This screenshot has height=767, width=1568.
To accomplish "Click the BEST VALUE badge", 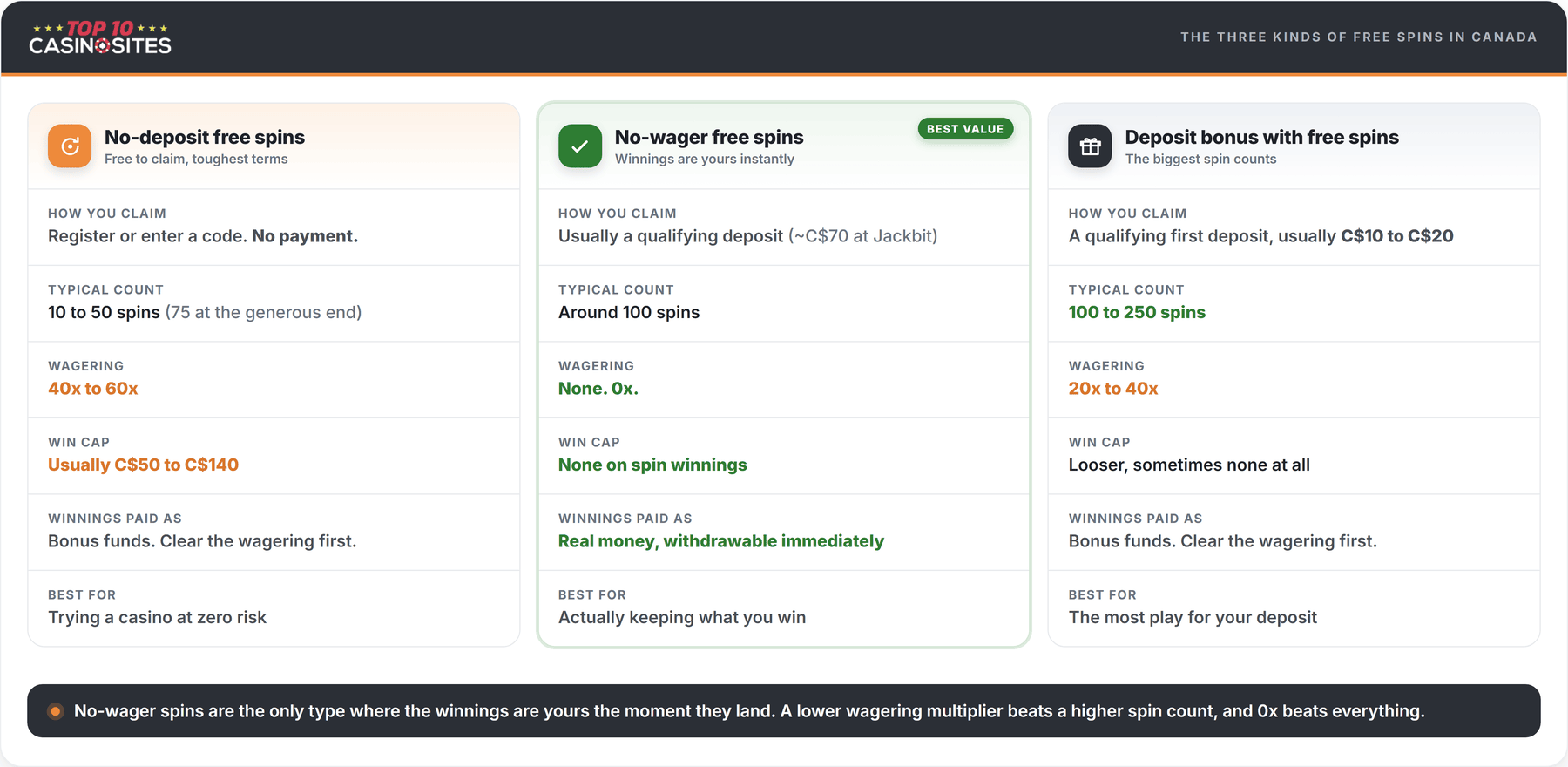I will [965, 129].
